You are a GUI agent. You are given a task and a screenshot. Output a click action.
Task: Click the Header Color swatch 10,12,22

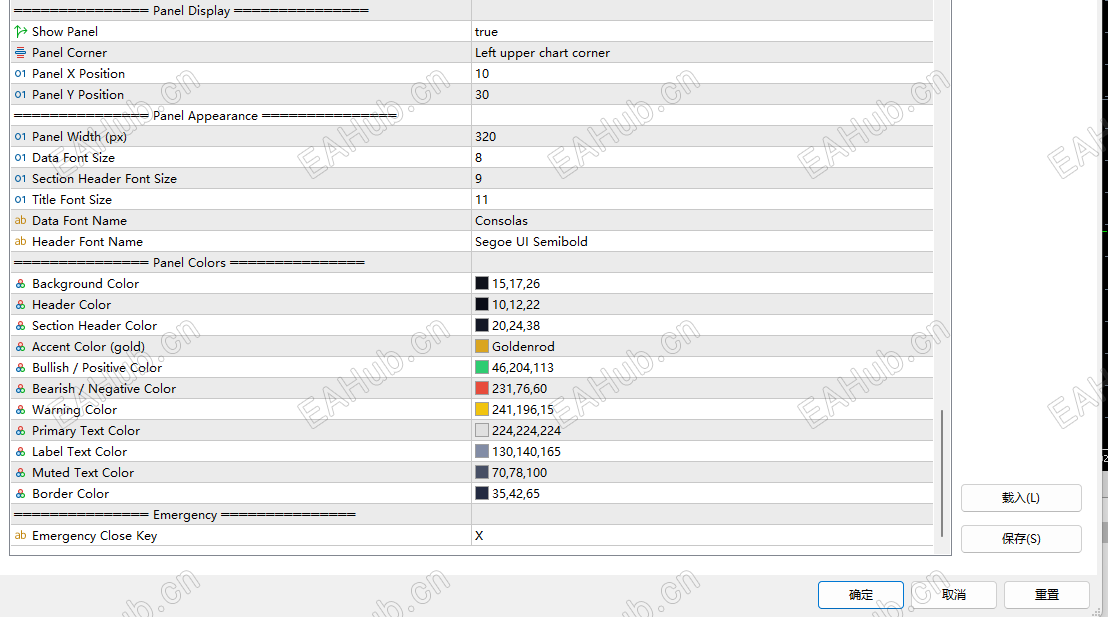pos(482,305)
